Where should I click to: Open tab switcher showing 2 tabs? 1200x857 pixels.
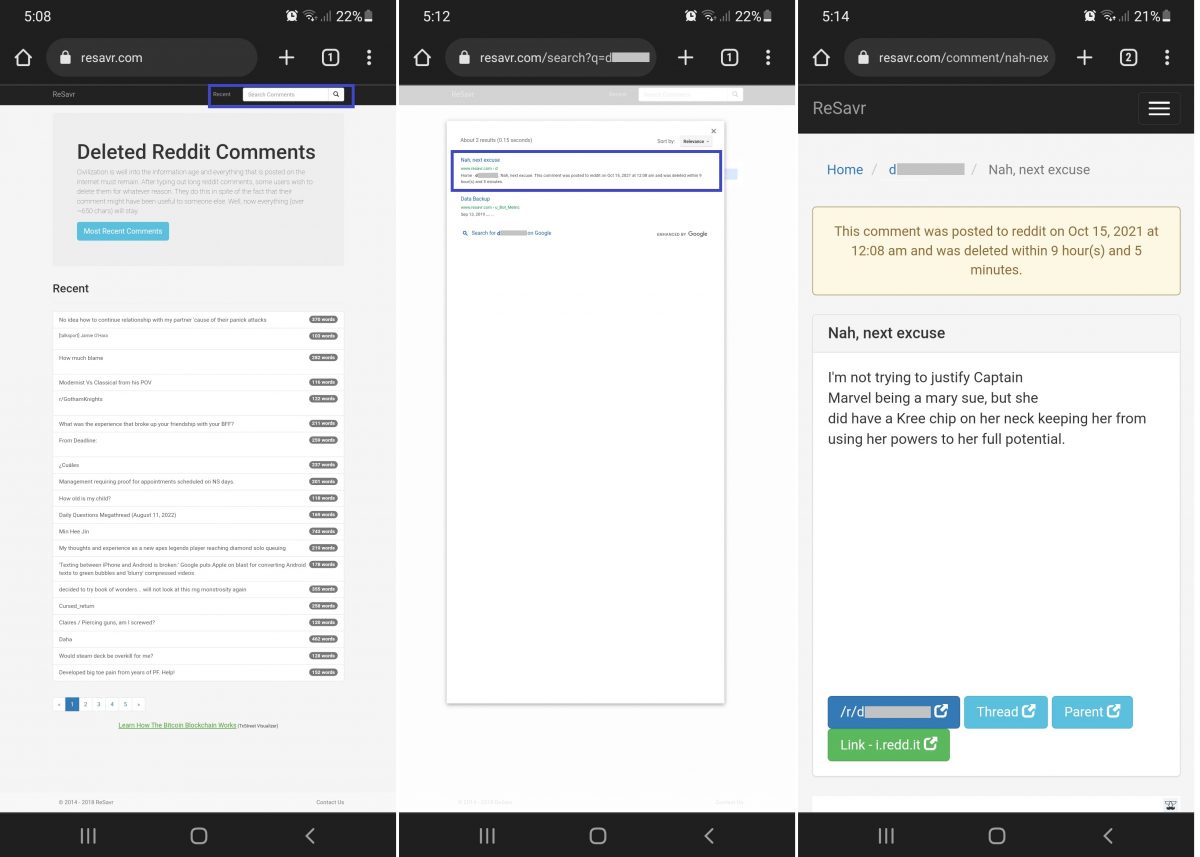coord(1128,58)
